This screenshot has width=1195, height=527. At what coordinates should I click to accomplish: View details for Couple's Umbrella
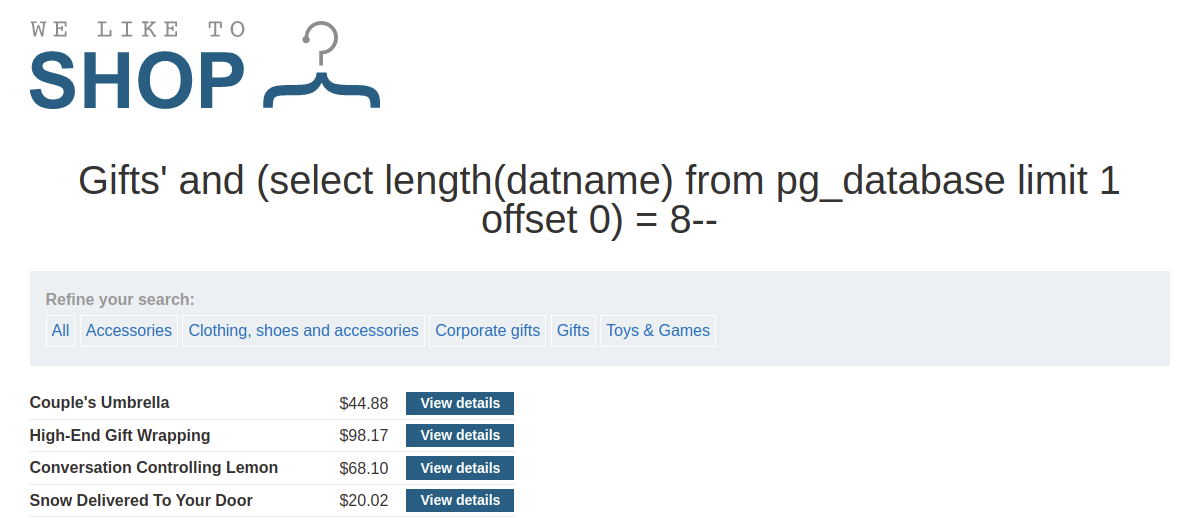460,403
